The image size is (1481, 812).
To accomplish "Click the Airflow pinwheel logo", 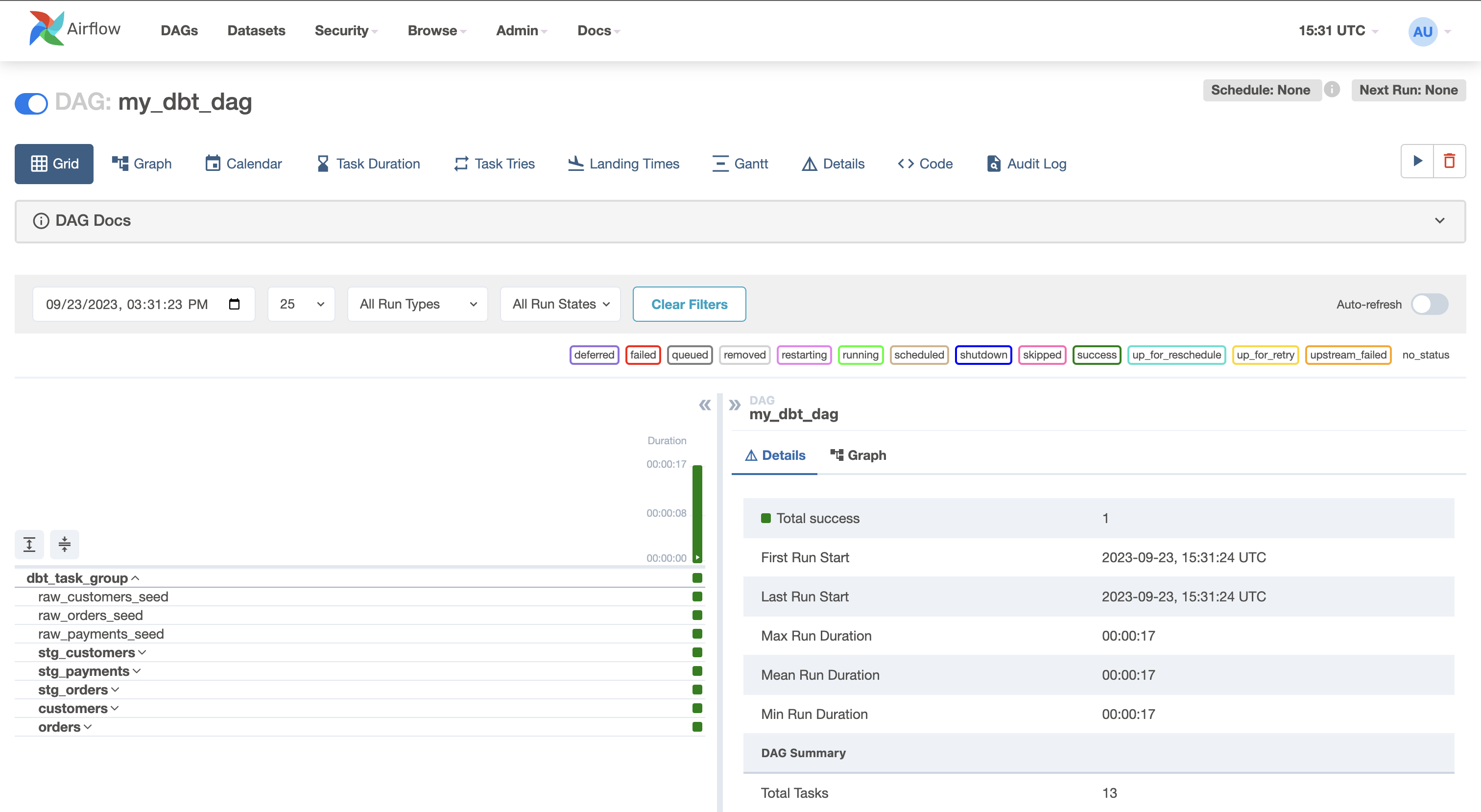I will [46, 28].
